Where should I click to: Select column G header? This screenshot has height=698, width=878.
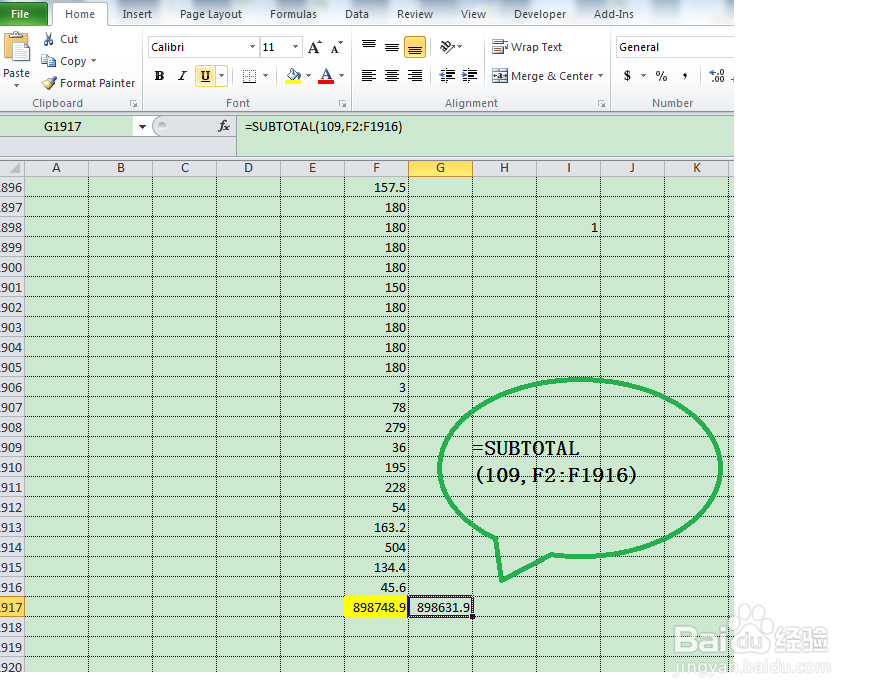pos(441,168)
